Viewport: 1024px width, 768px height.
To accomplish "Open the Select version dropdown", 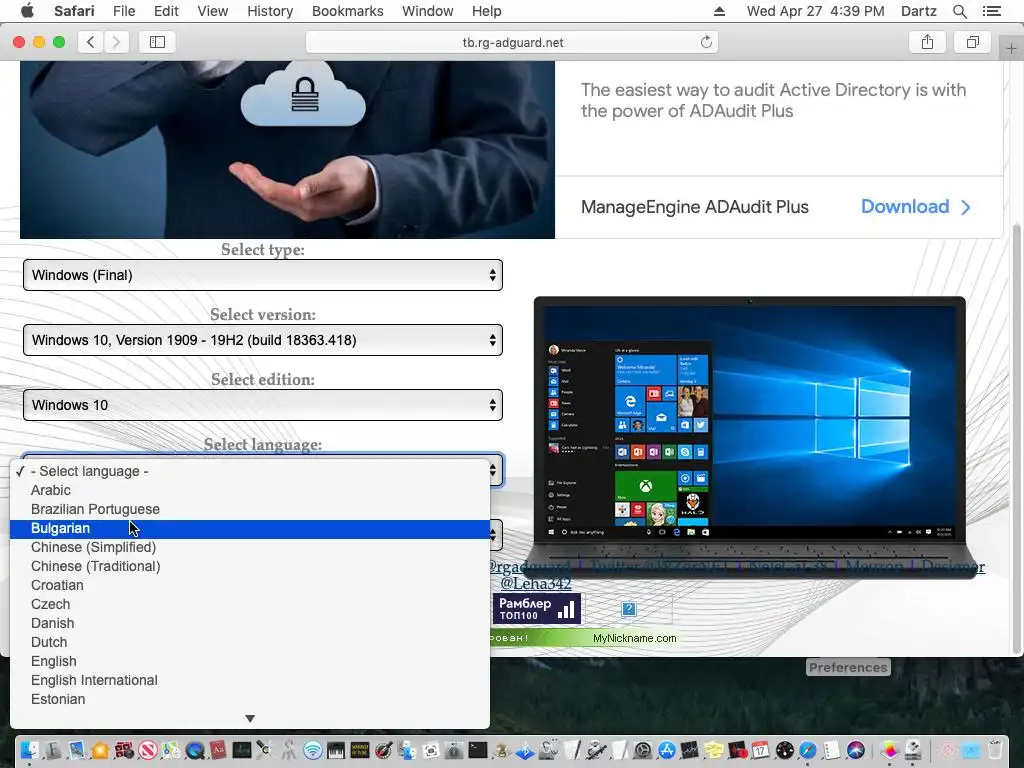I will [263, 340].
